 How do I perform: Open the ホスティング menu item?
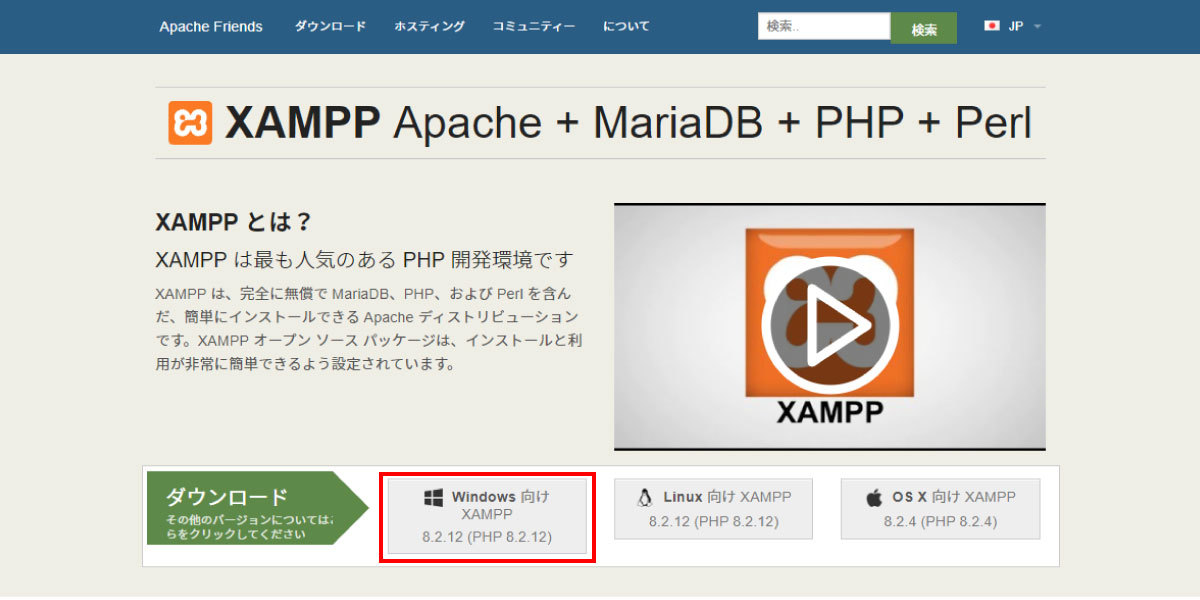[429, 27]
